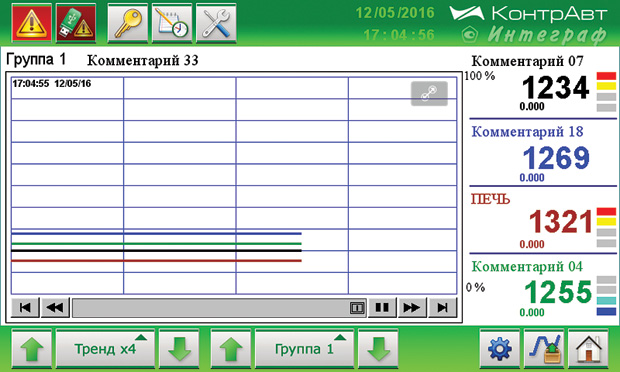Click the red alarm indicator of Комментарий 07
Image resolution: width=620 pixels, height=372 pixels.
(606, 76)
